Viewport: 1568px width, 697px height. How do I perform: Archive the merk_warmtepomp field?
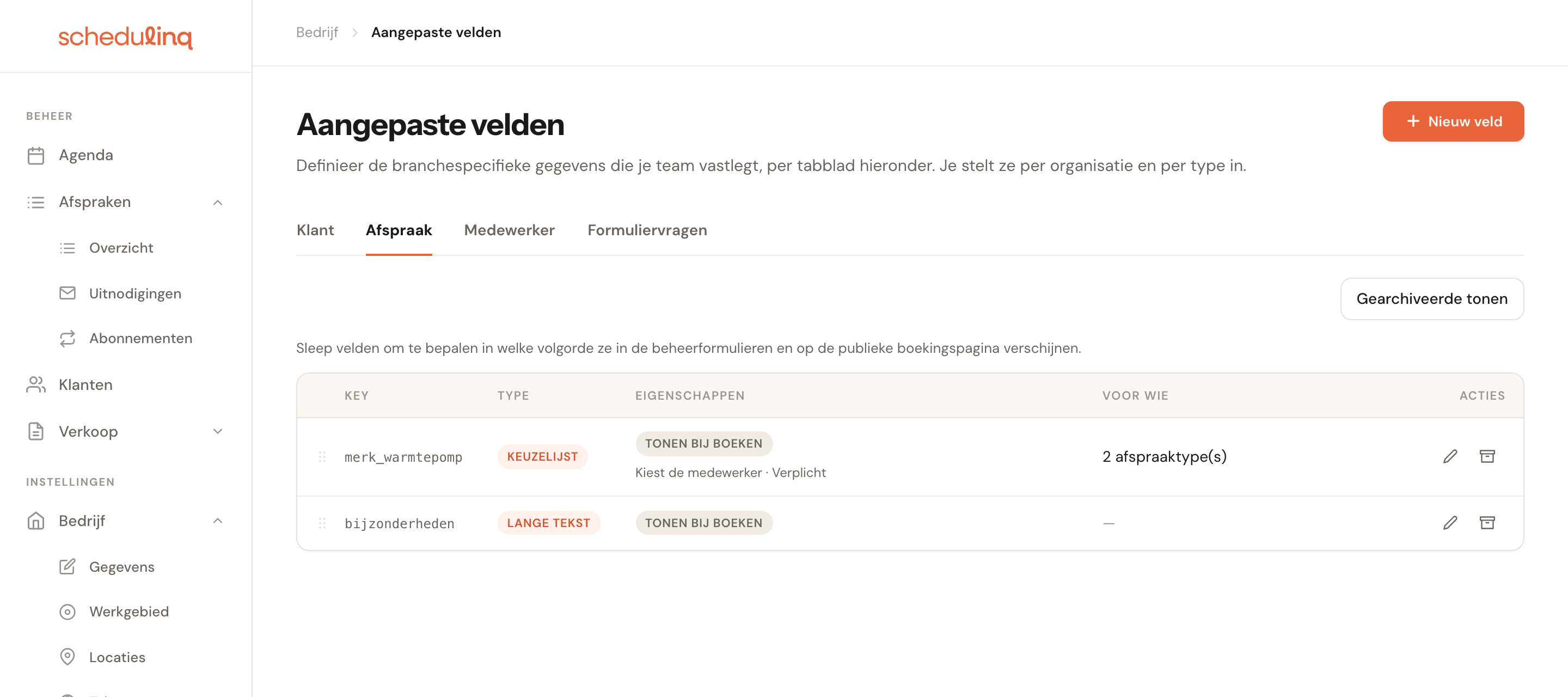coord(1487,456)
